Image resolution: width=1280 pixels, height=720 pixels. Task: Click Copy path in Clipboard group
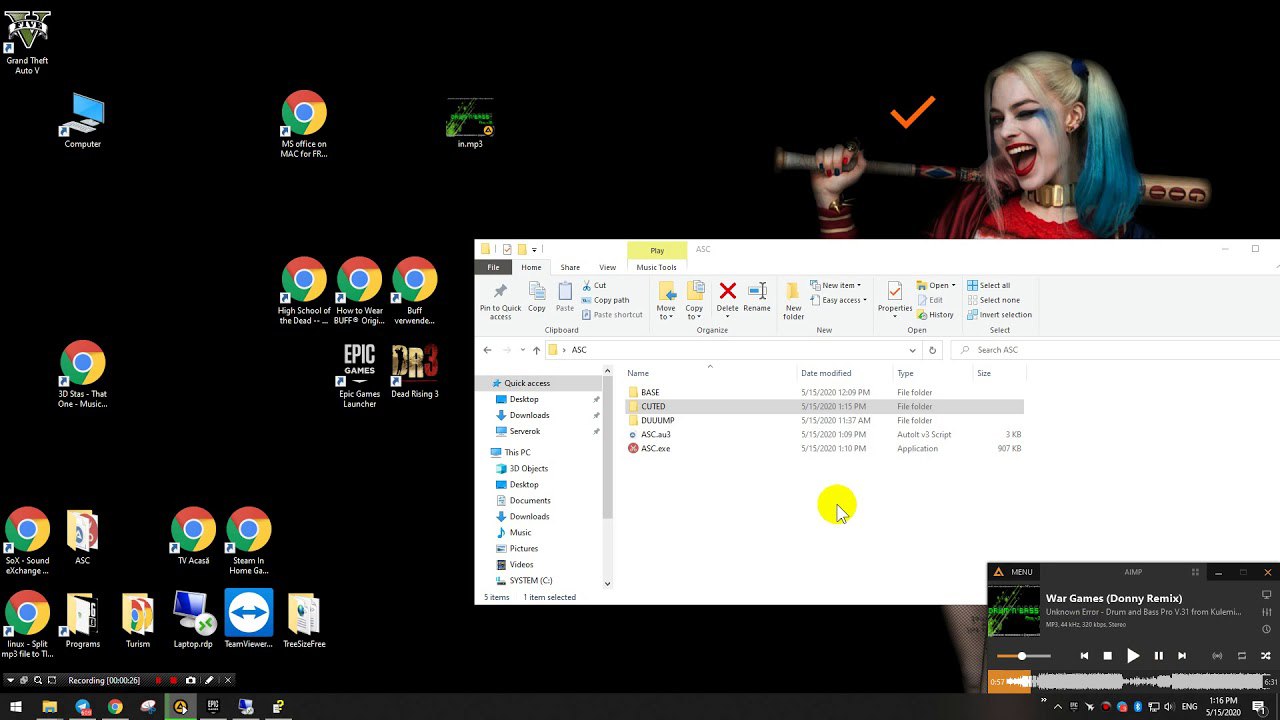pos(604,300)
